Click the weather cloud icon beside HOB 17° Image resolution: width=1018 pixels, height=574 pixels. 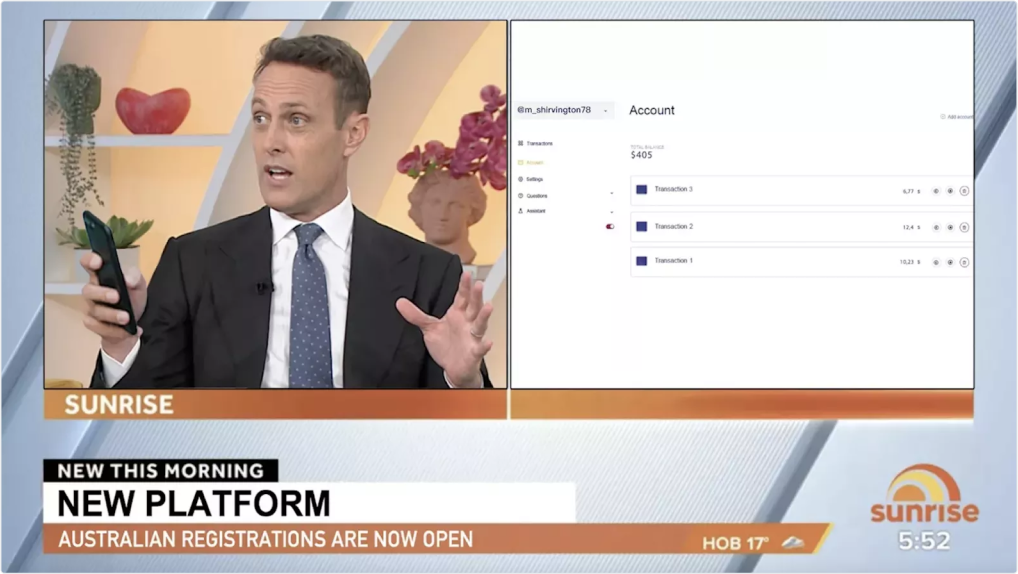(x=793, y=542)
